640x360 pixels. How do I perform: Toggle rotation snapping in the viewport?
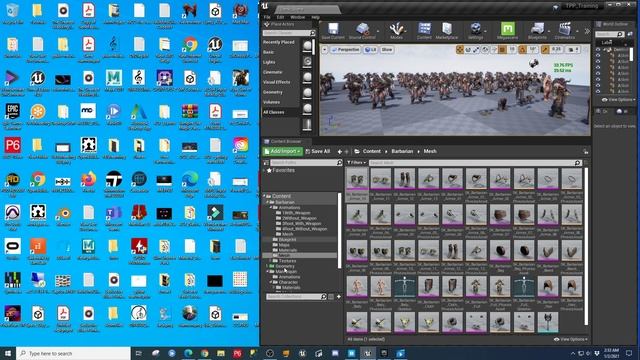point(522,49)
